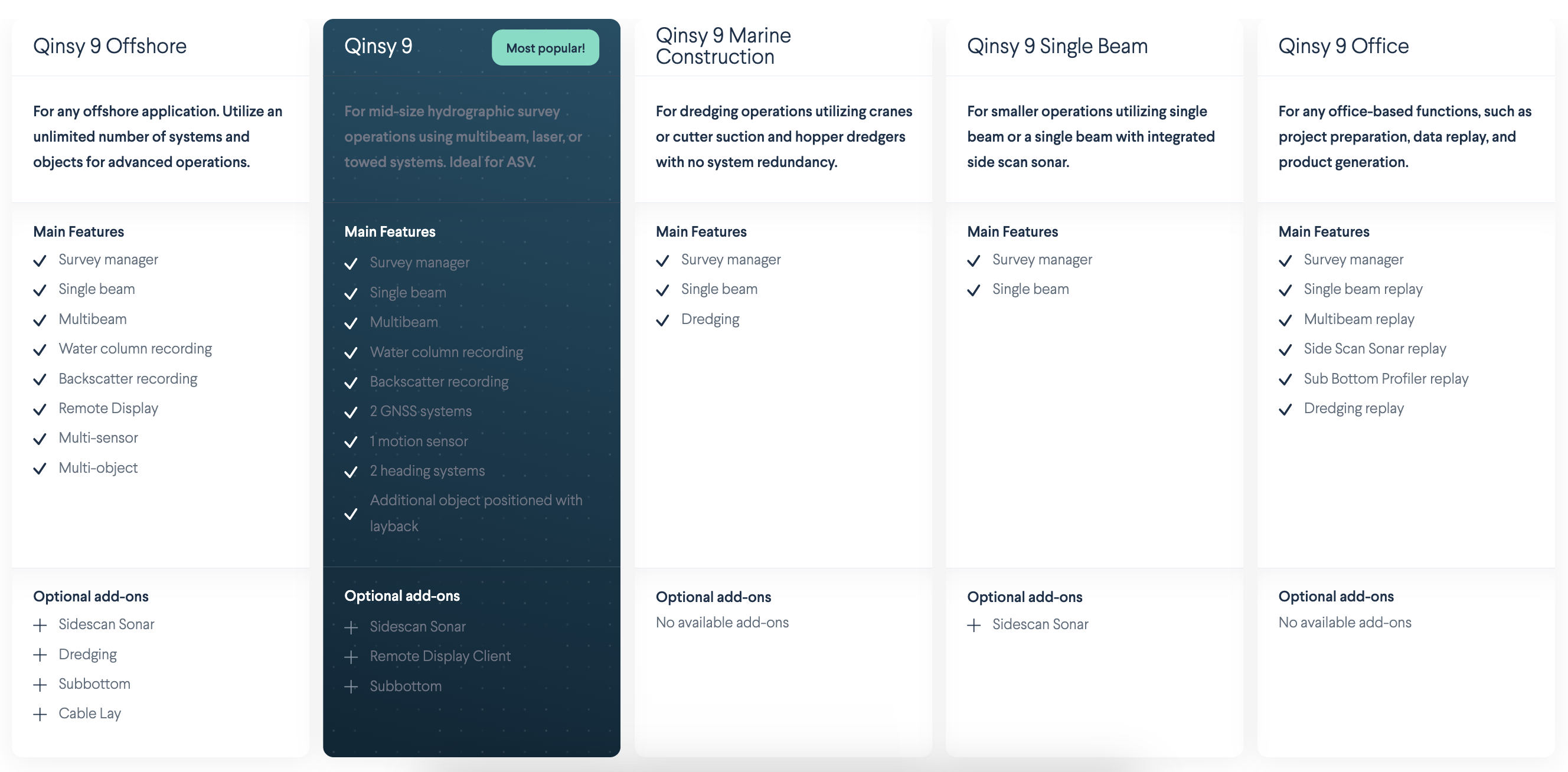
Task: Click plus icon for Single Beam Sidescan Sonar
Action: coord(974,625)
